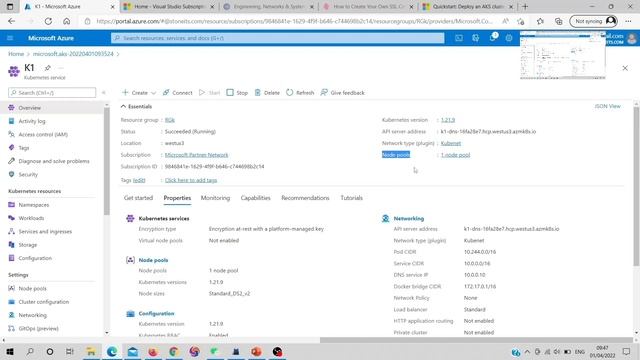The width and height of the screenshot is (640, 360).
Task: Open Microsoft Partner Network subscription link
Action: pos(197,155)
